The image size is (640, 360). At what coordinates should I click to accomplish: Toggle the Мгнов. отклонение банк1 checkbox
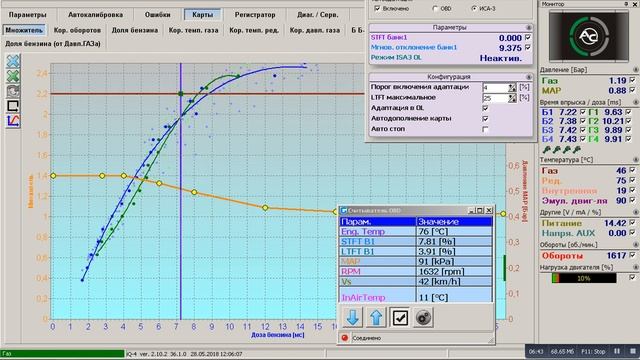(528, 48)
